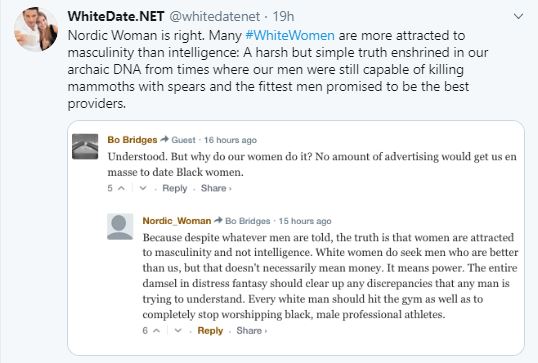Click Bo Bridges' avatar thumbnail
This screenshot has width=538, height=363.
[x=85, y=147]
